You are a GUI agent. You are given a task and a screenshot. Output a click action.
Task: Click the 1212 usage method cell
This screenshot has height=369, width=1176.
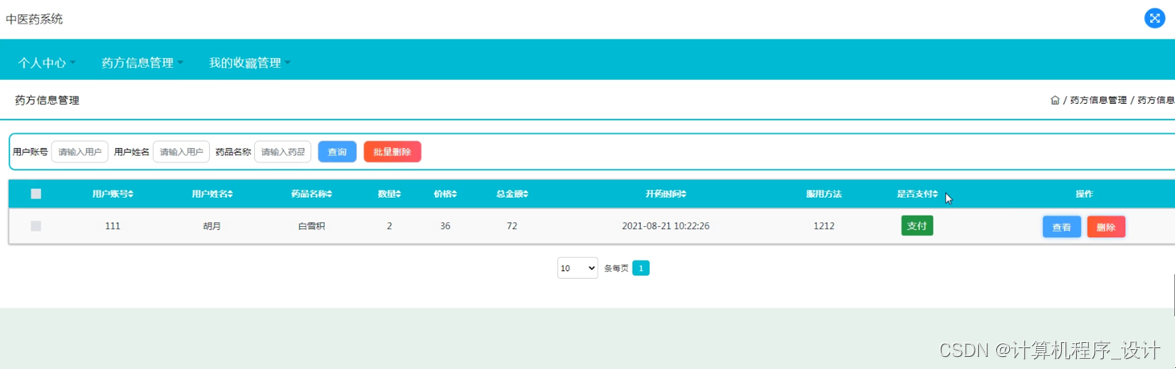tap(824, 226)
